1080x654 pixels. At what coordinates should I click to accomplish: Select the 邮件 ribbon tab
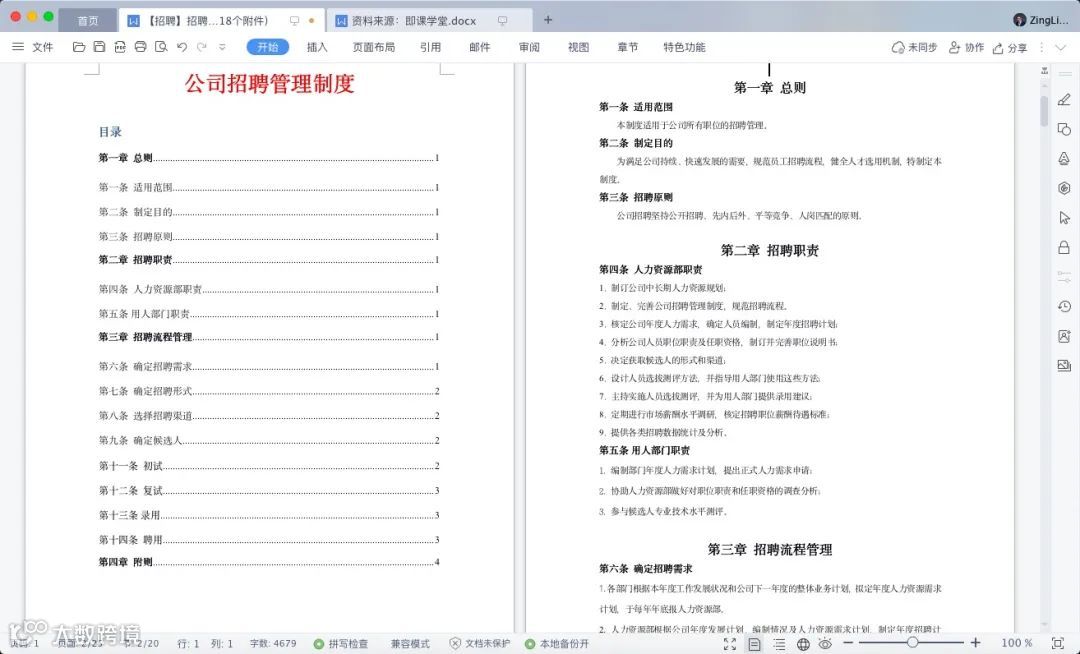point(479,47)
